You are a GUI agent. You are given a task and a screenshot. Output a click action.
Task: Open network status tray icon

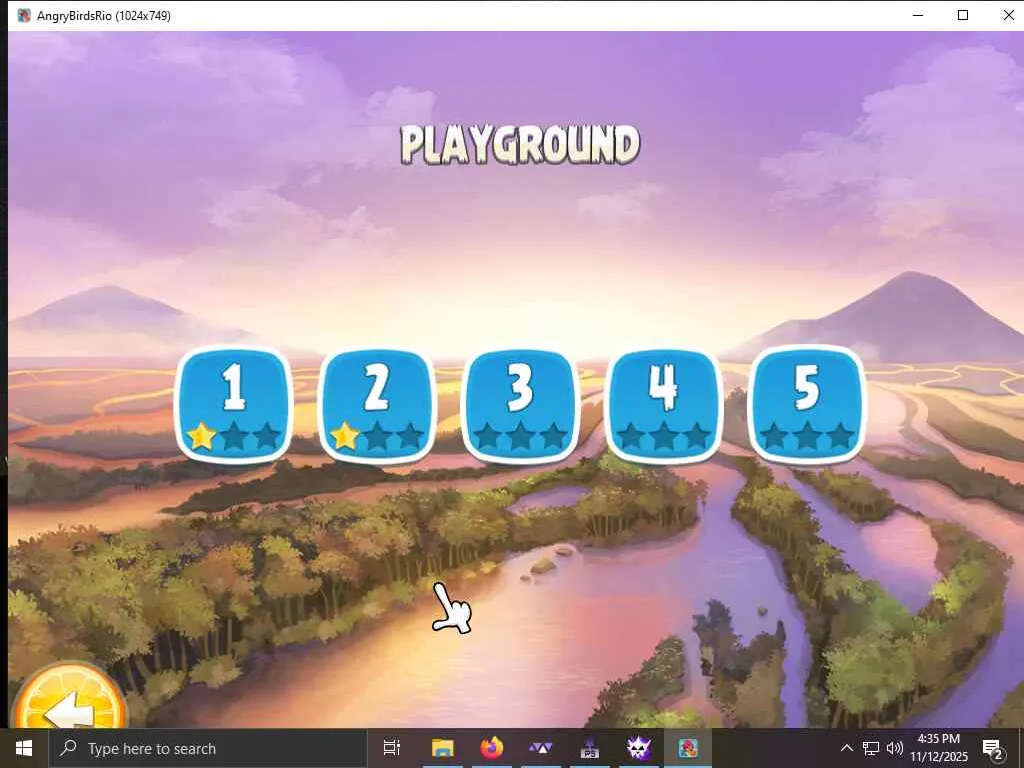pyautogui.click(x=871, y=748)
